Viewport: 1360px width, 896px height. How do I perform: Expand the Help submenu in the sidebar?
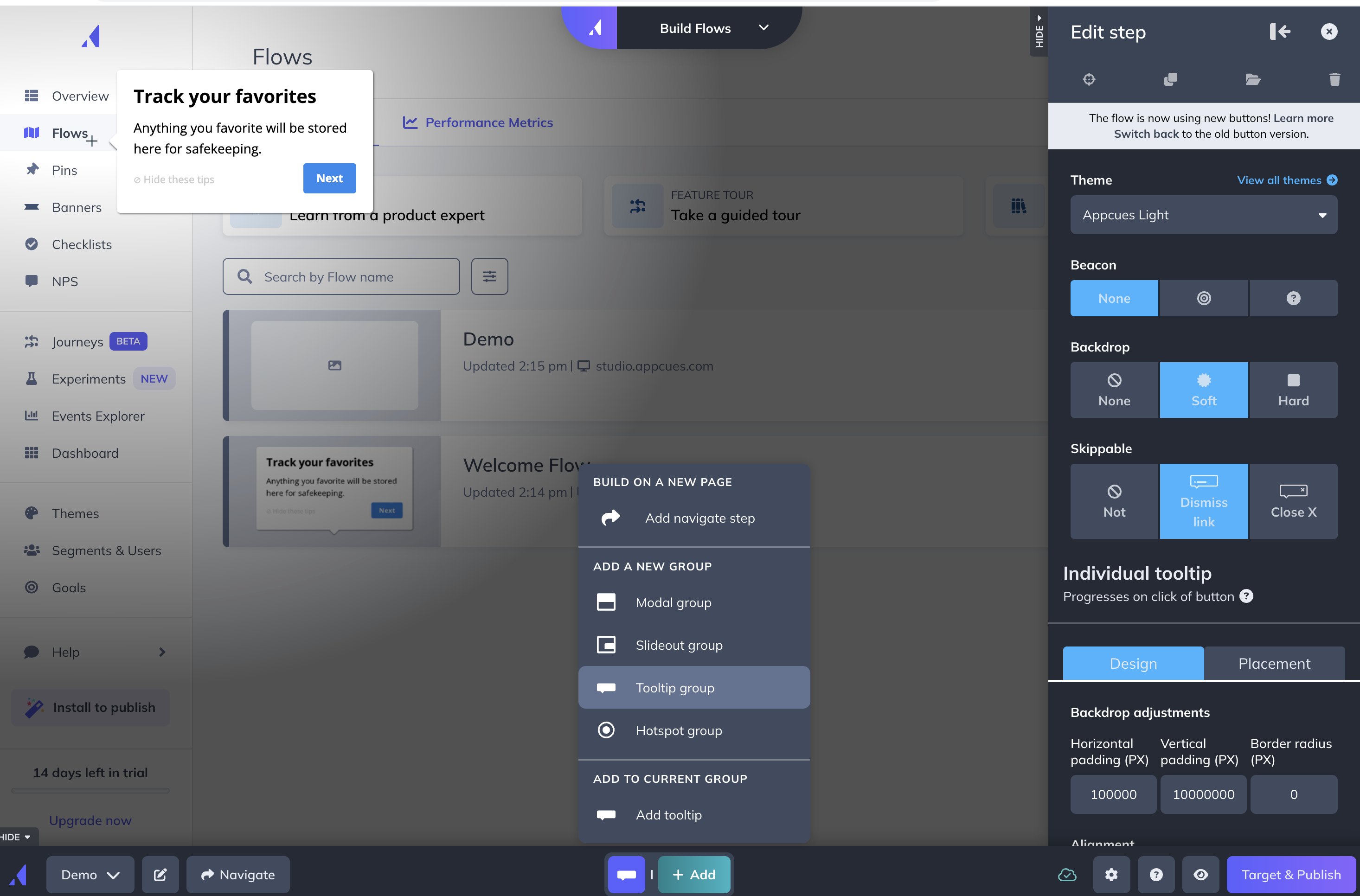click(x=162, y=652)
